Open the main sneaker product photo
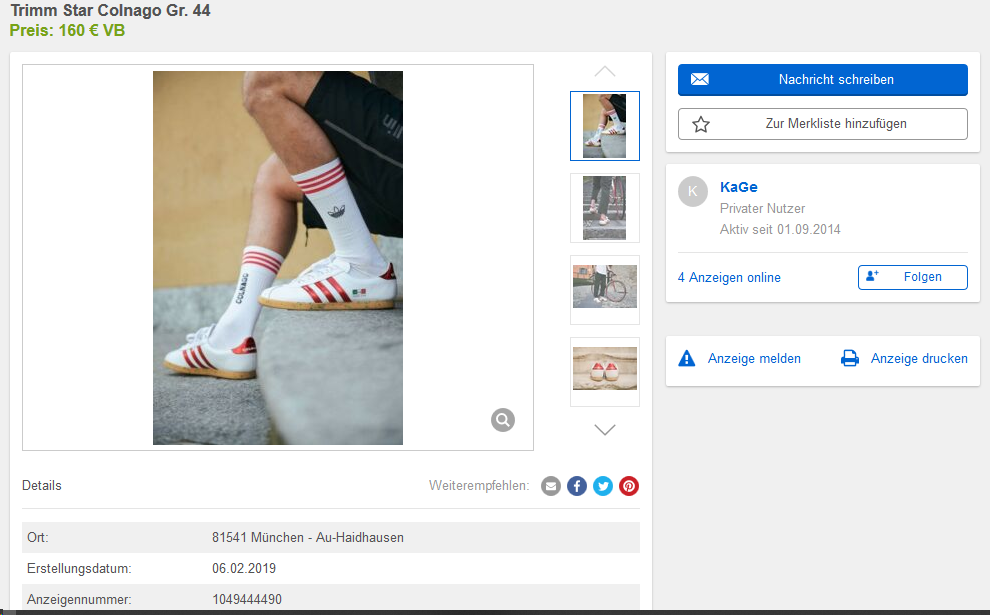Image resolution: width=990 pixels, height=615 pixels. tap(278, 258)
